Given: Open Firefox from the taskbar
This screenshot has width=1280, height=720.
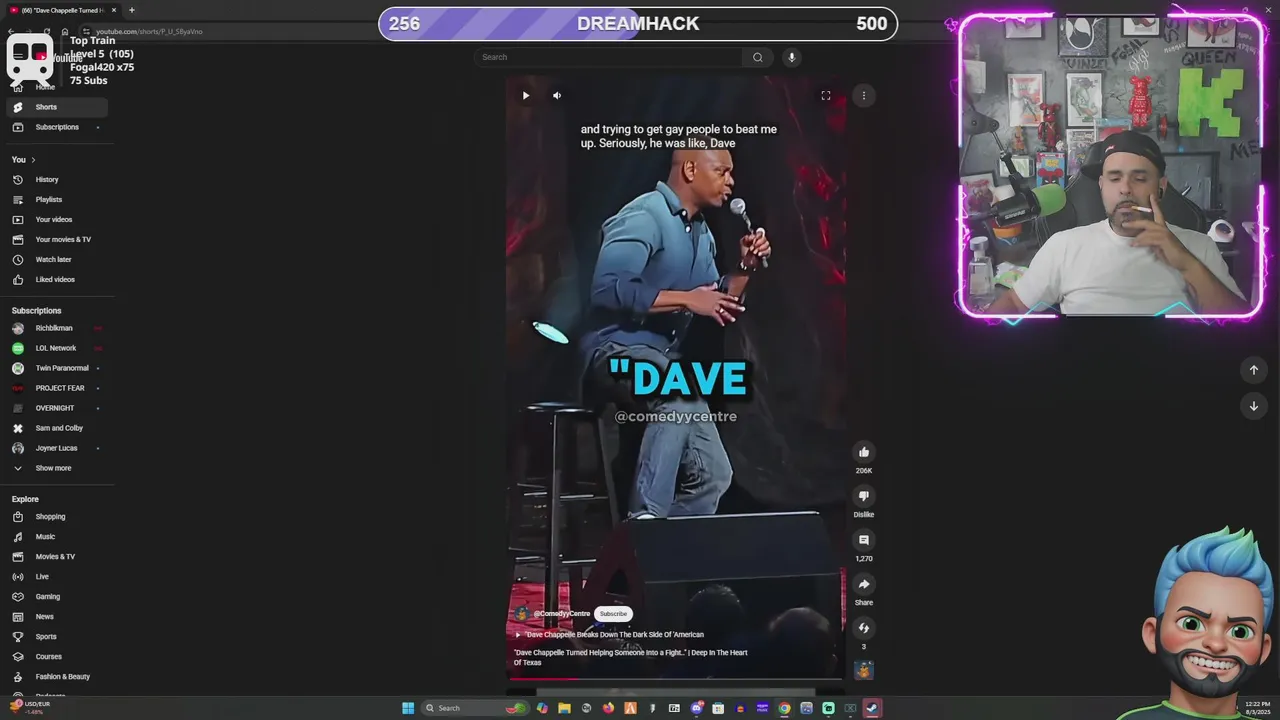Looking at the screenshot, I should [x=608, y=708].
